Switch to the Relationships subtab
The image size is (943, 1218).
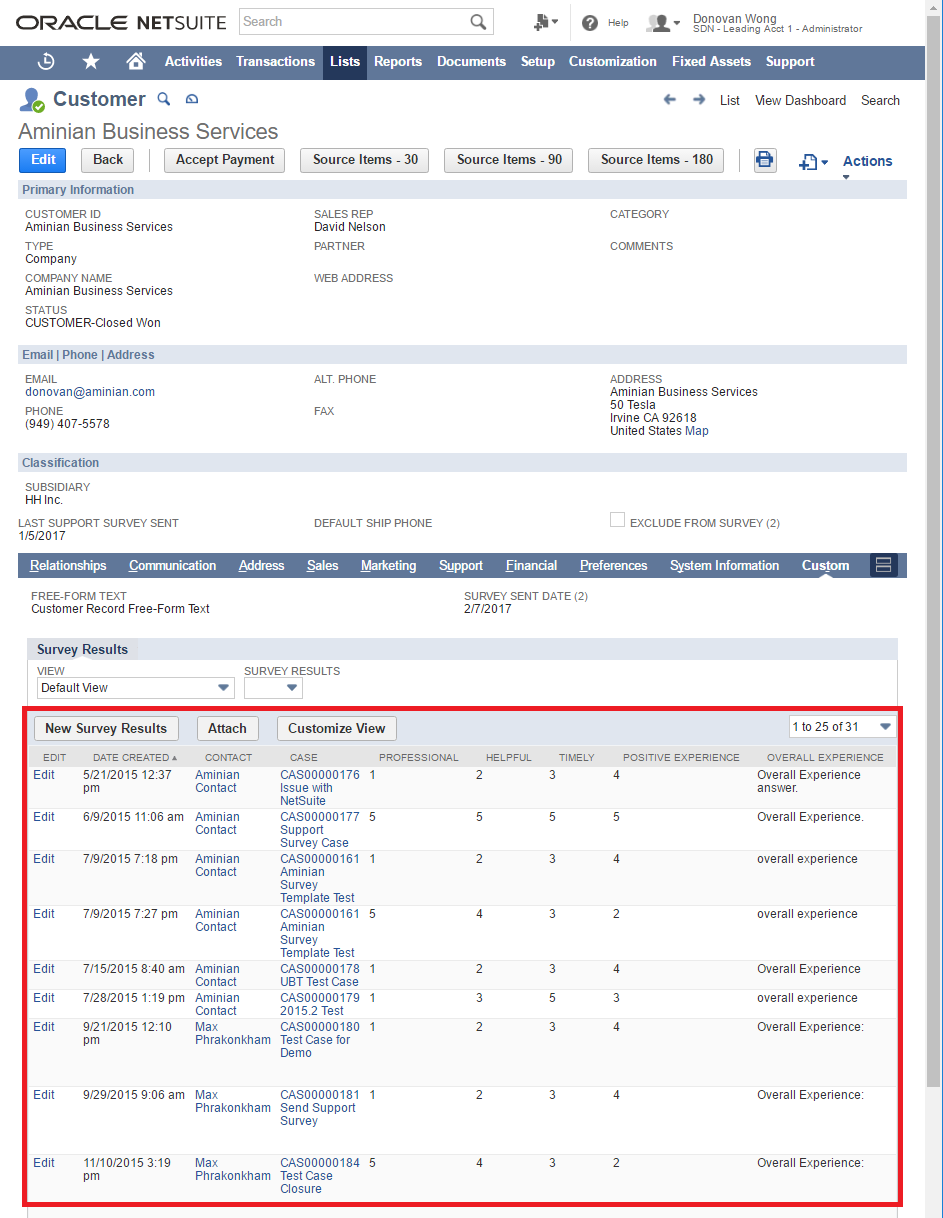point(68,566)
